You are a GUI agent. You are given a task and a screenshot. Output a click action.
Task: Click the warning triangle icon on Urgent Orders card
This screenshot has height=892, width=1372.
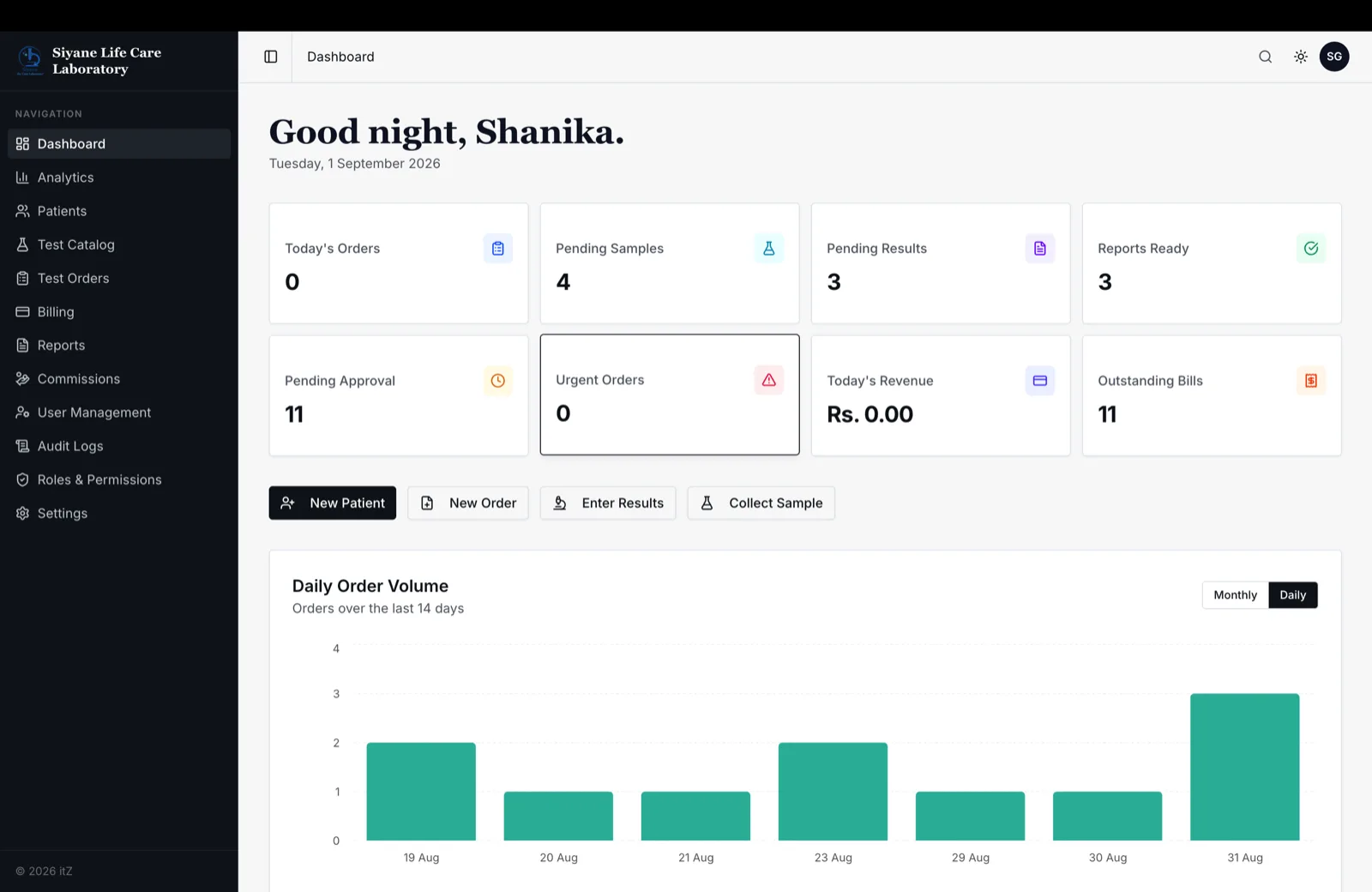tap(769, 380)
